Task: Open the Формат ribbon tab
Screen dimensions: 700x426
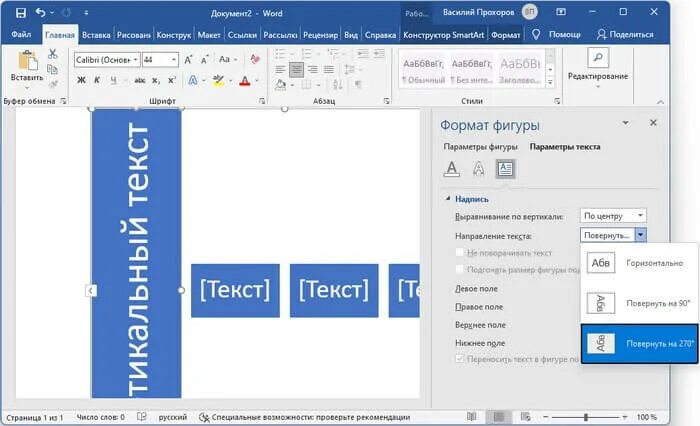Action: coord(506,35)
